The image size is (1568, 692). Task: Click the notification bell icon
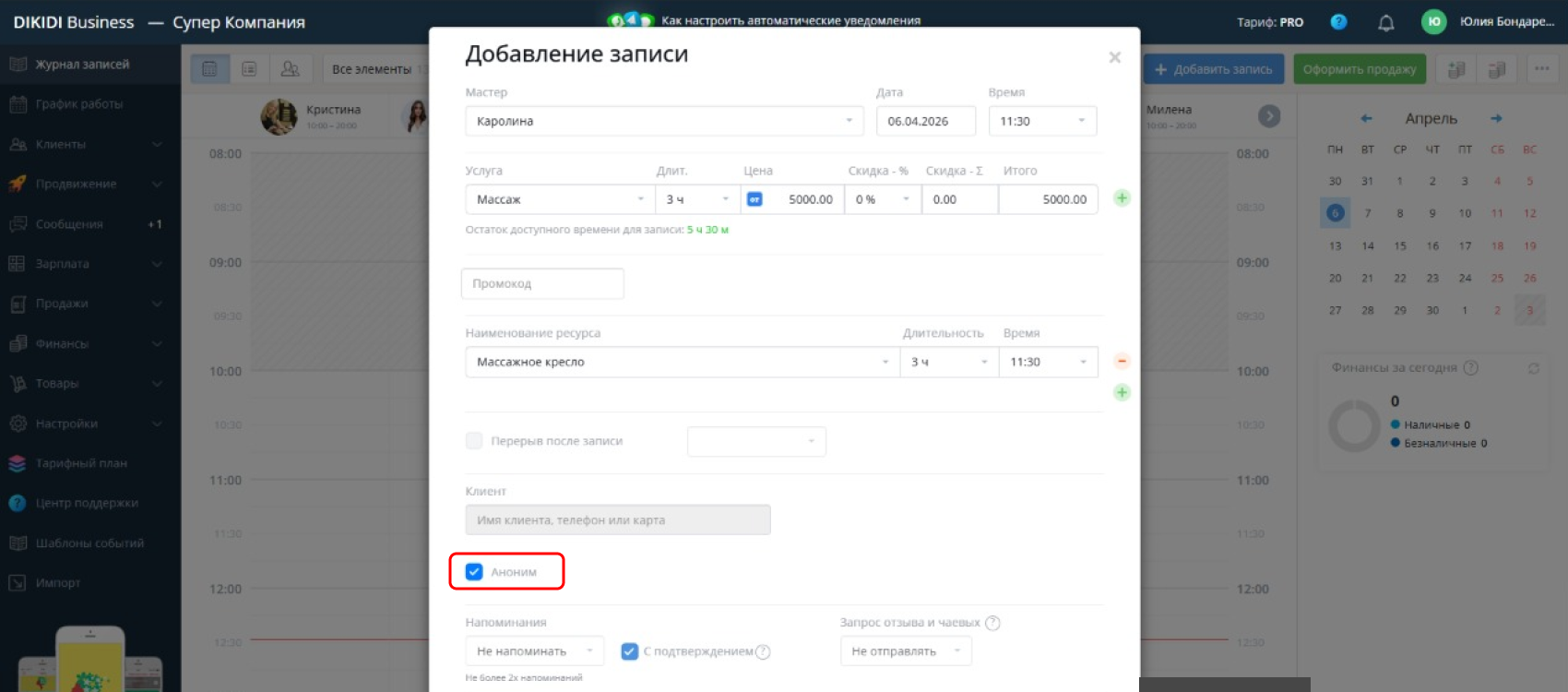click(x=1385, y=23)
